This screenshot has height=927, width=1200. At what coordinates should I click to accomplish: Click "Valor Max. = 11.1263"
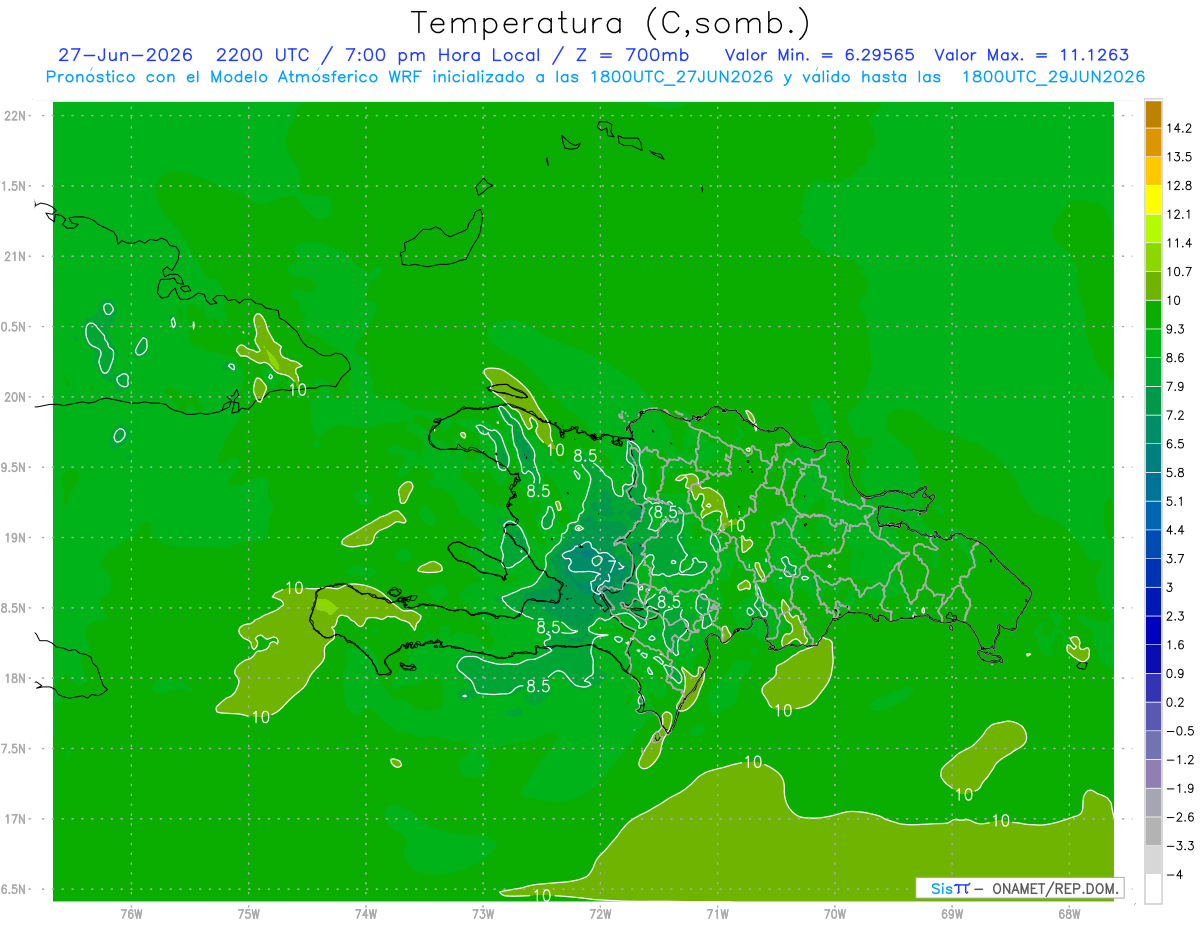pos(1031,55)
